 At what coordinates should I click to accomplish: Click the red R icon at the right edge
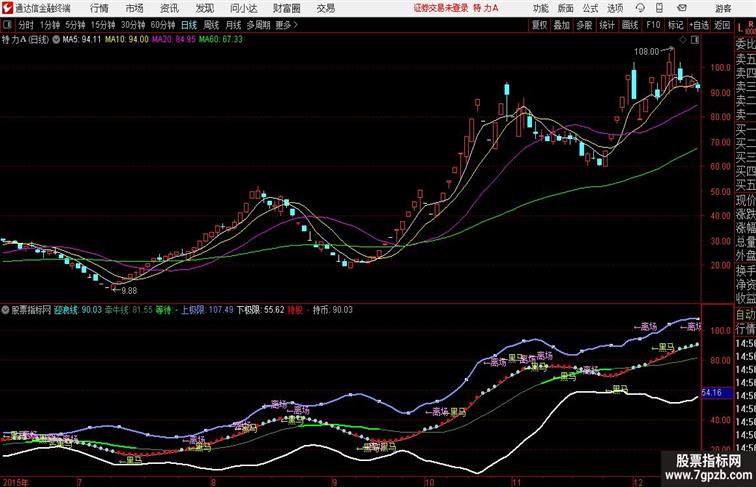pyautogui.click(x=751, y=24)
